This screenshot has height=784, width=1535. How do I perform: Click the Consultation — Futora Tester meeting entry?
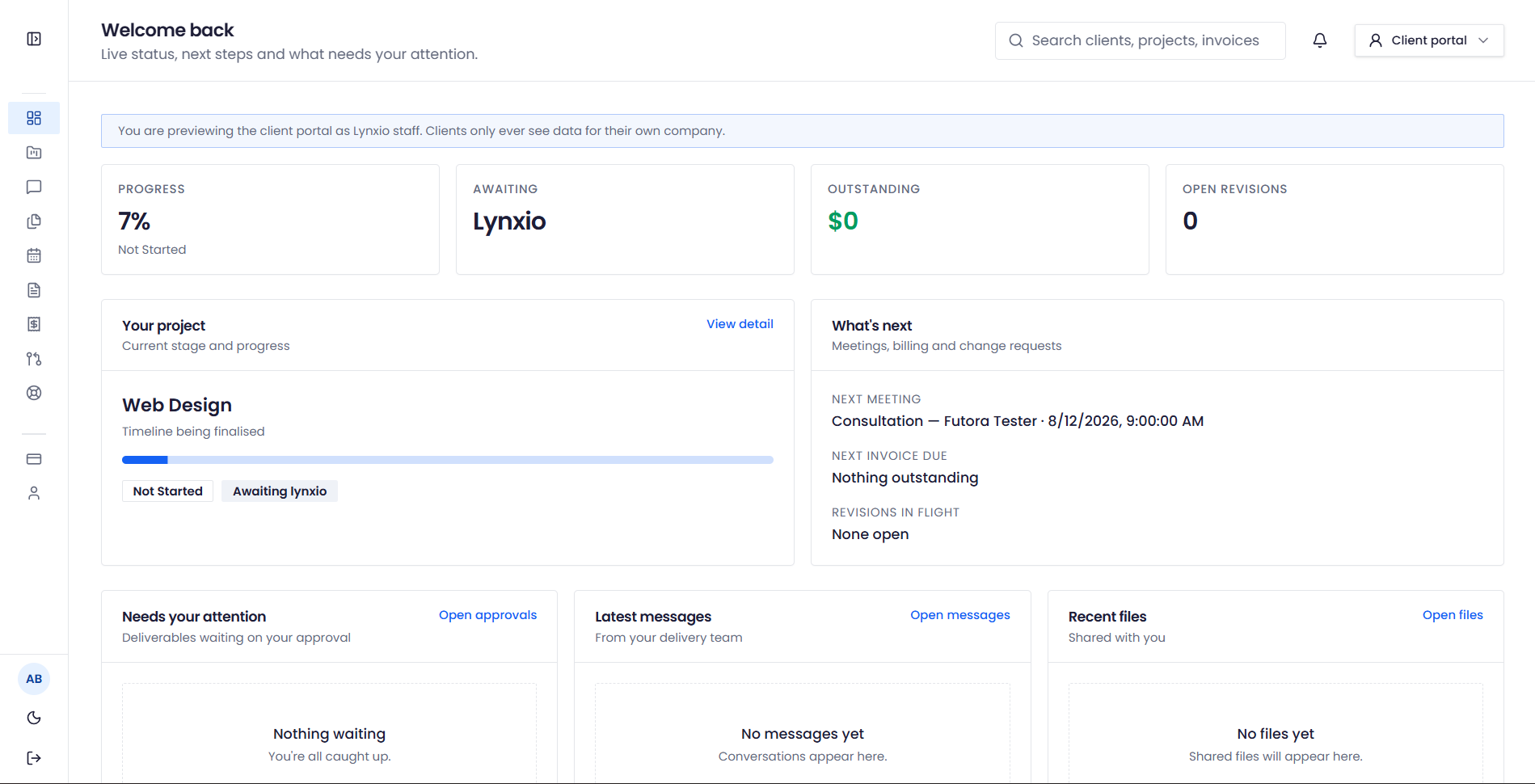1018,421
